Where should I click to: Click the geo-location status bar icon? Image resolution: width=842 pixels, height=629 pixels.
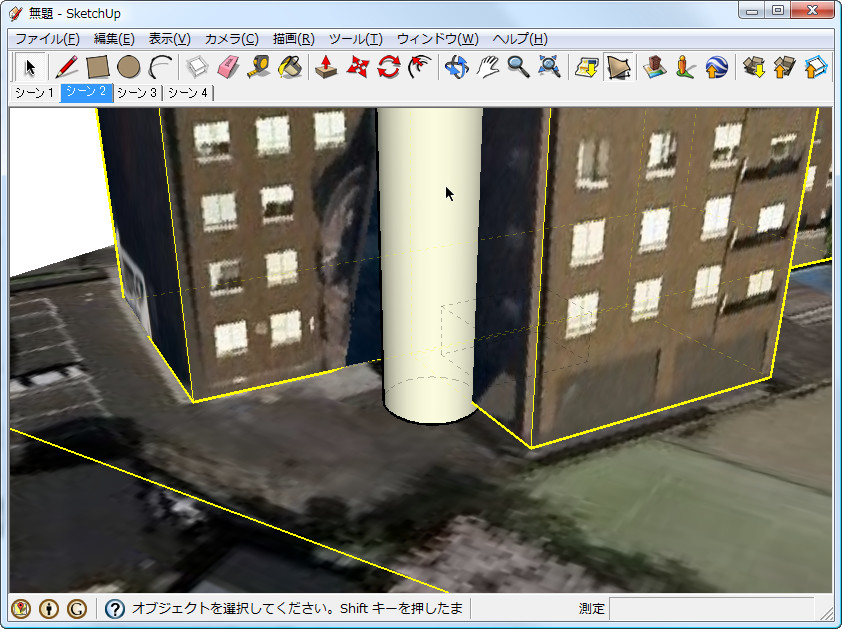click(x=21, y=609)
